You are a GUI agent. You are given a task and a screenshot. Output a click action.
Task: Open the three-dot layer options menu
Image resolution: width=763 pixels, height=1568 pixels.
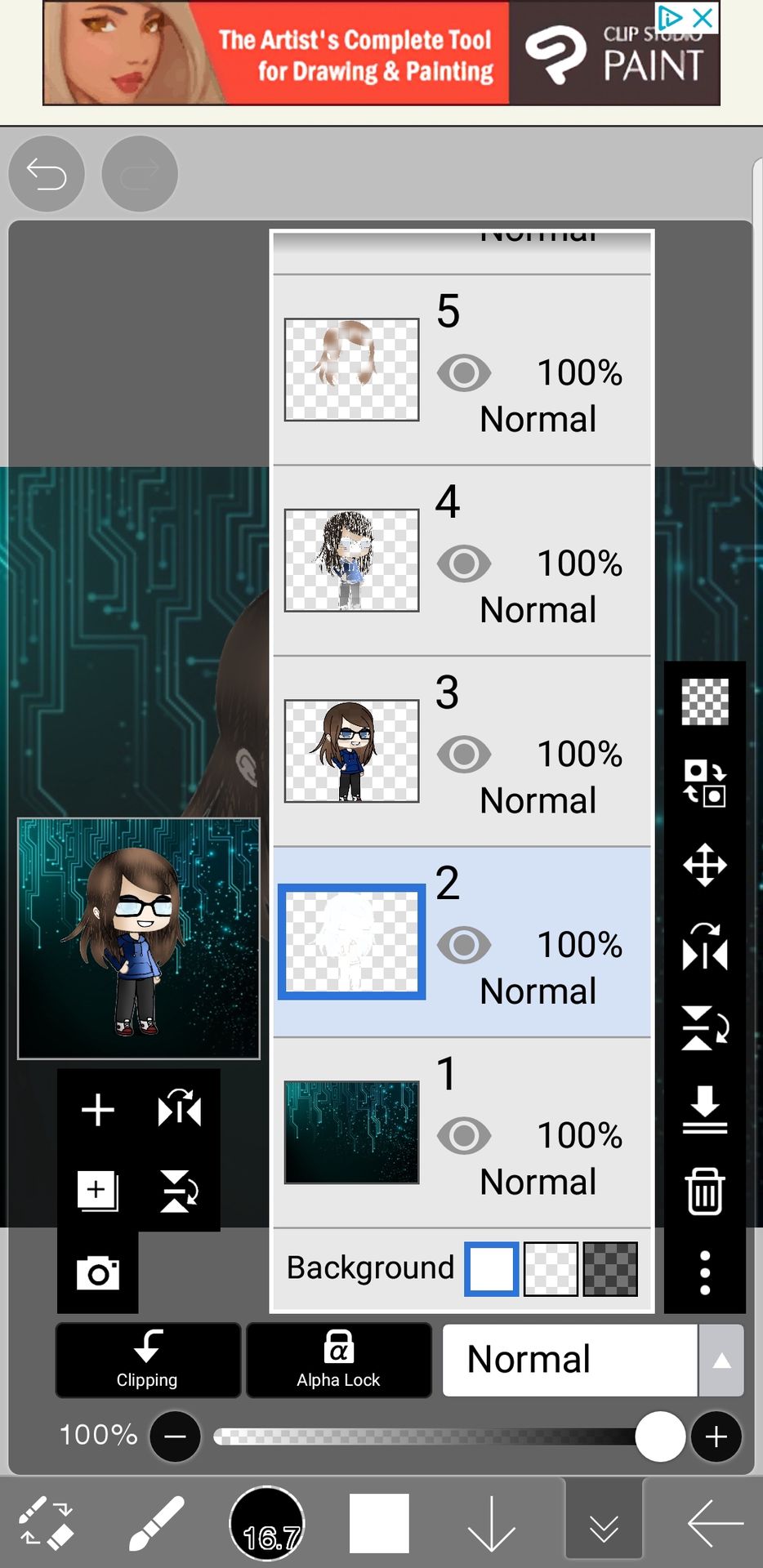pos(704,1272)
